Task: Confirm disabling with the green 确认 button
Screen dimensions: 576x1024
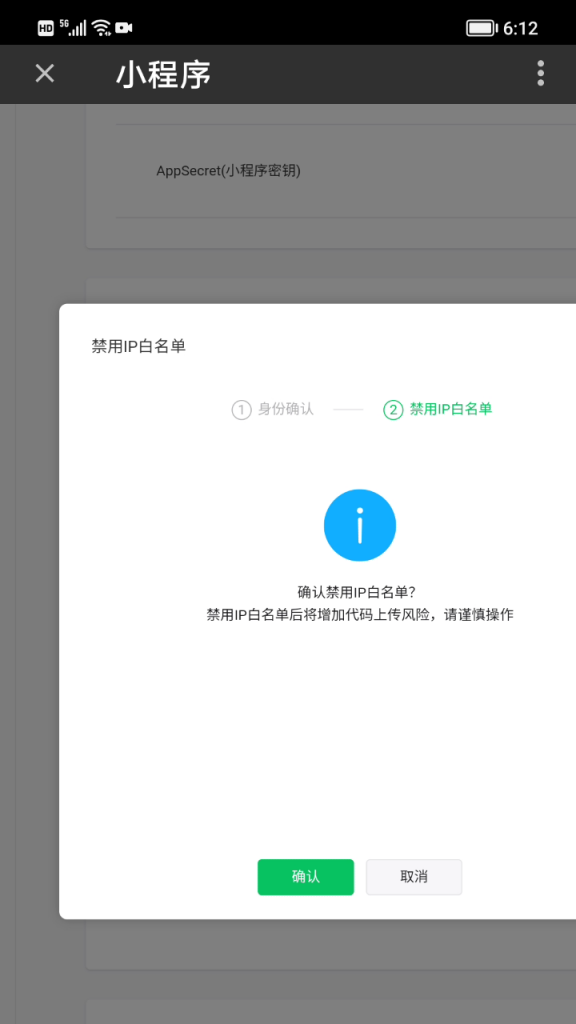Action: point(306,876)
